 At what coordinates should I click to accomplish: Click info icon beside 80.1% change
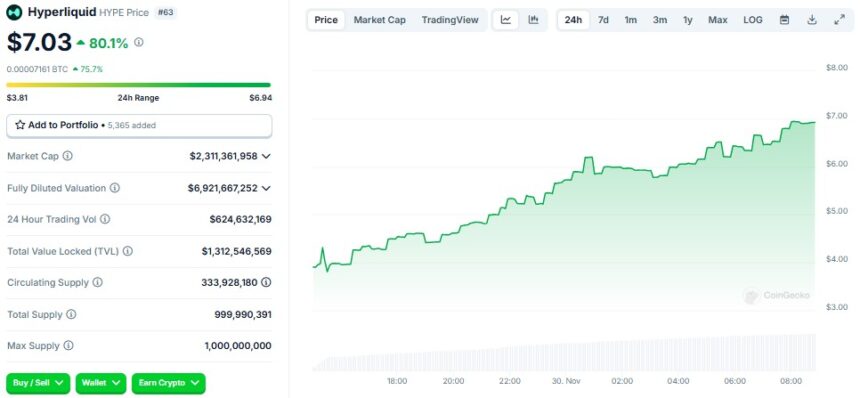(x=139, y=42)
